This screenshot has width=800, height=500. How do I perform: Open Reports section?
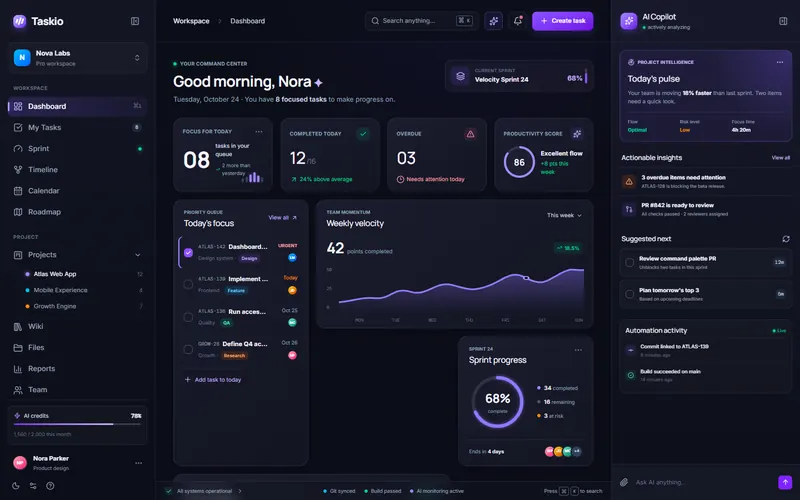[x=78, y=368]
